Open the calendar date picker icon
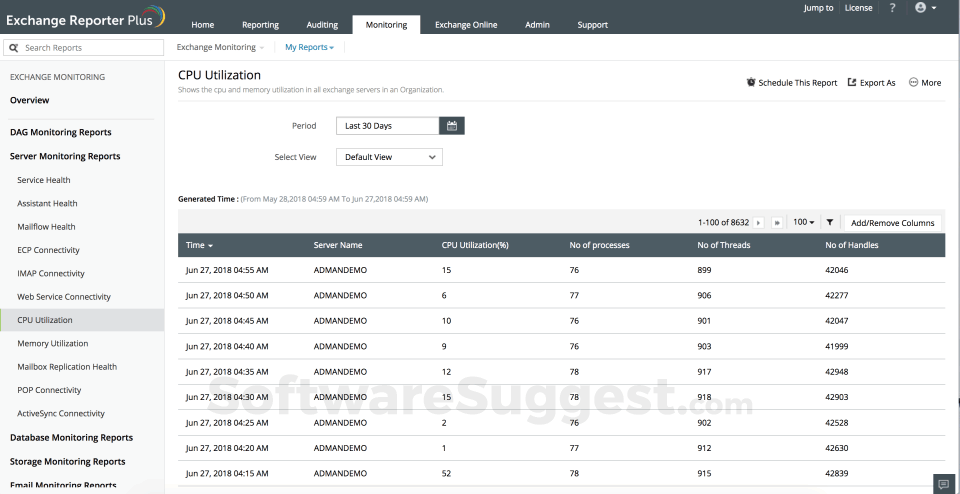The width and height of the screenshot is (960, 494). 452,126
